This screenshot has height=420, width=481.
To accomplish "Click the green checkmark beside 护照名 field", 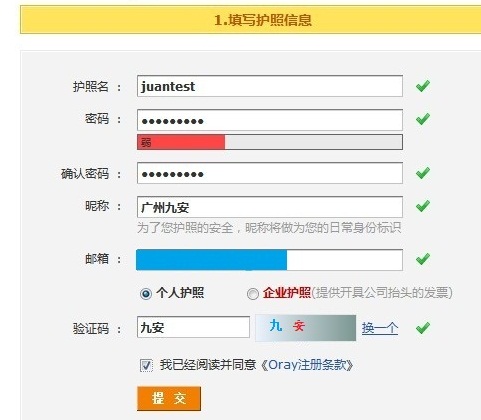I will coord(423,86).
